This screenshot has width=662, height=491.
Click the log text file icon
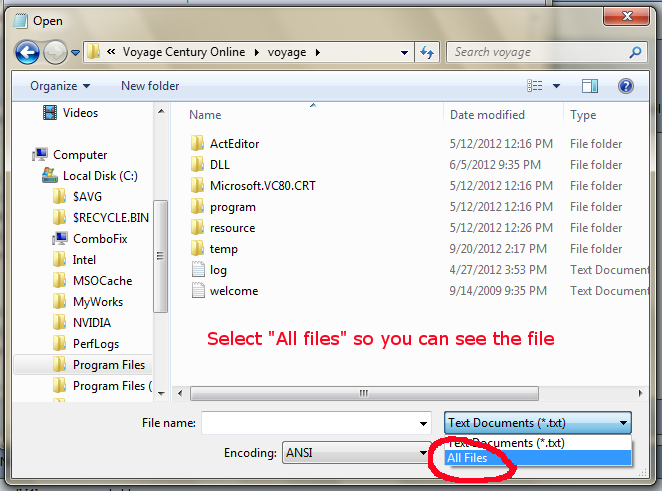click(x=198, y=269)
